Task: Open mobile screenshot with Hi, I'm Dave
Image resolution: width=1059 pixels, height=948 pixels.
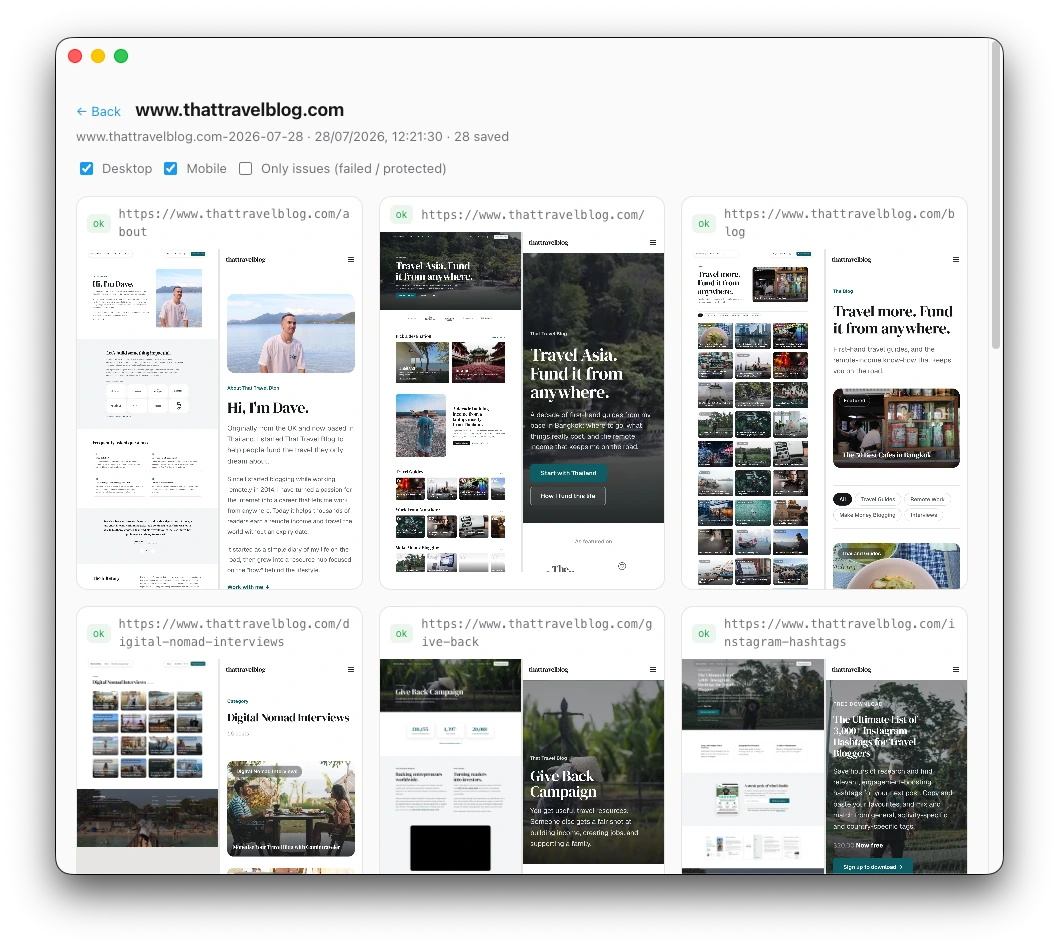Action: [x=290, y=419]
